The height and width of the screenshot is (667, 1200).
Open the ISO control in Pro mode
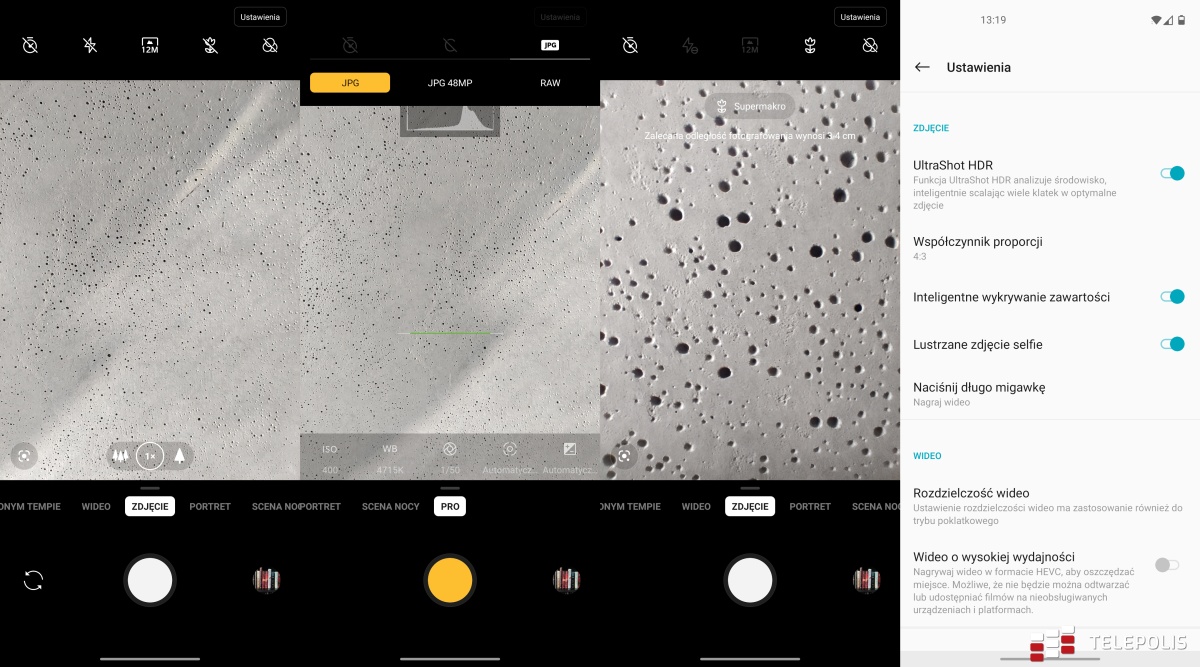330,450
